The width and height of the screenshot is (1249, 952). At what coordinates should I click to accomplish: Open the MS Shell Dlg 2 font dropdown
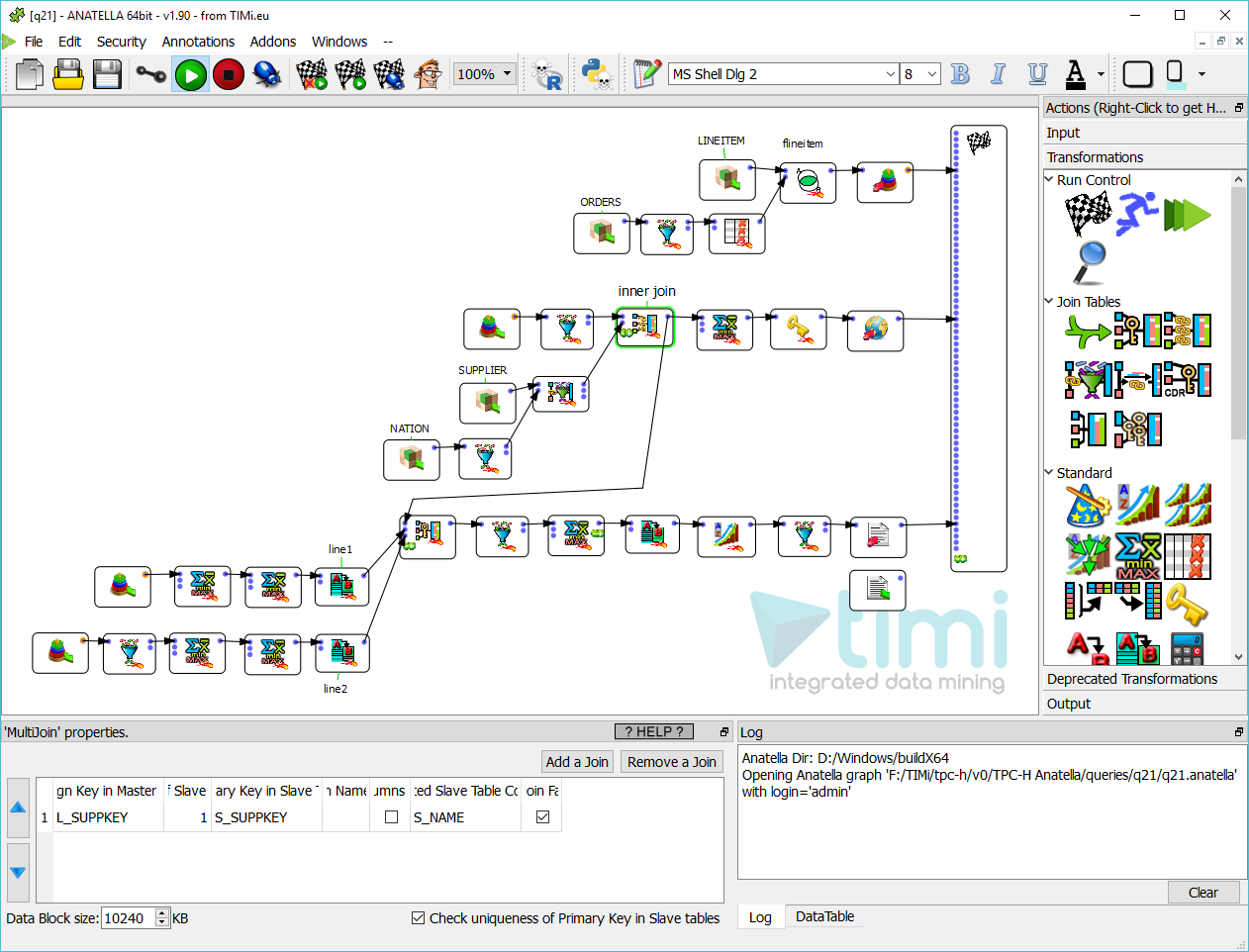(892, 73)
